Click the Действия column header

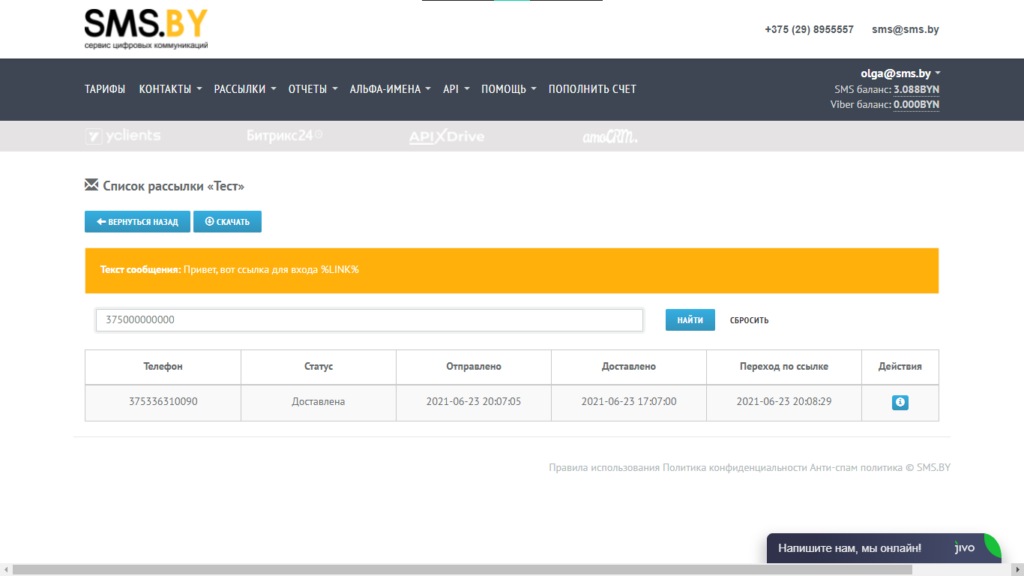pyautogui.click(x=900, y=366)
